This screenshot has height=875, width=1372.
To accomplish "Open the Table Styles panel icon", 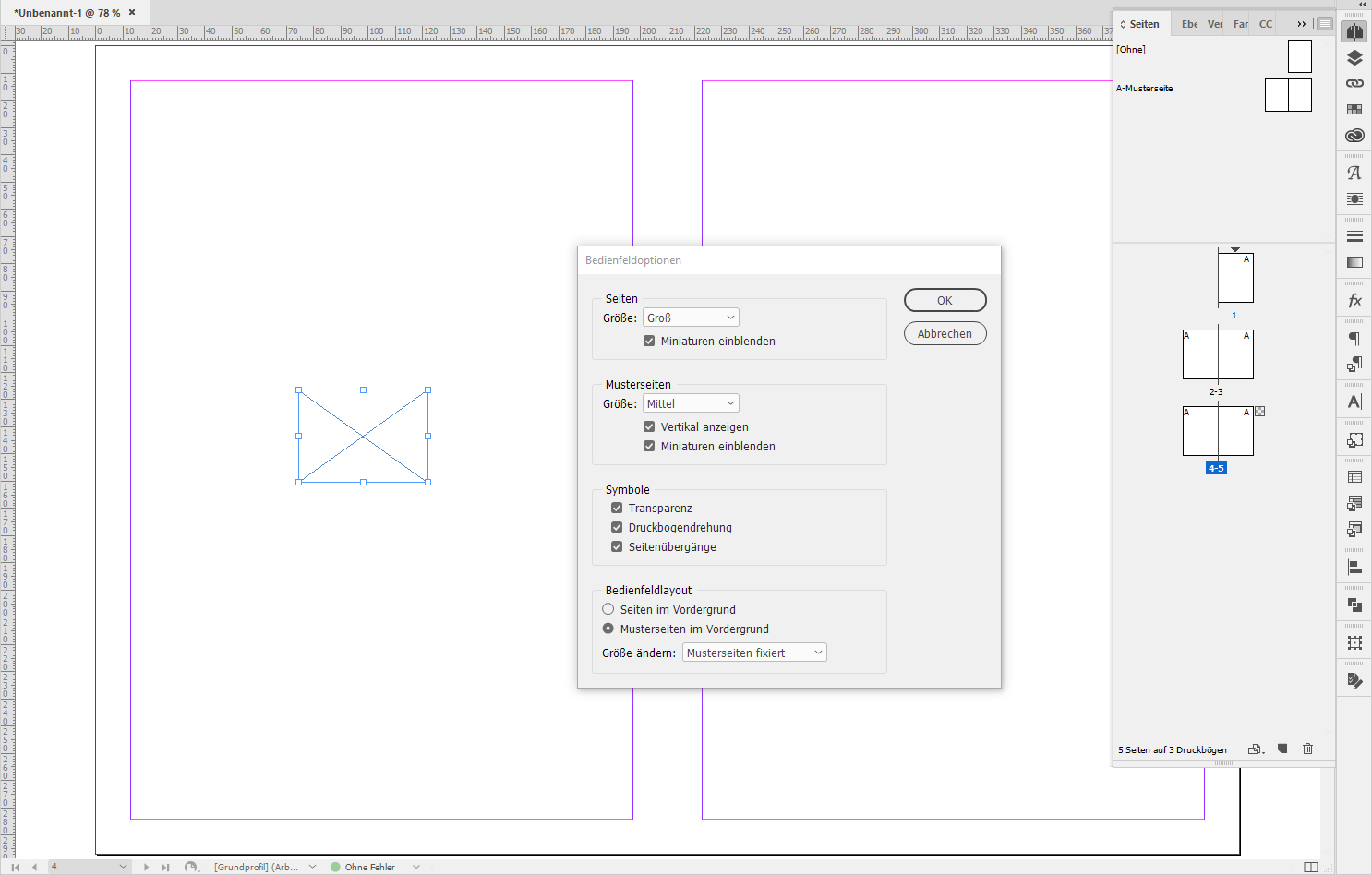I will coord(1354,503).
